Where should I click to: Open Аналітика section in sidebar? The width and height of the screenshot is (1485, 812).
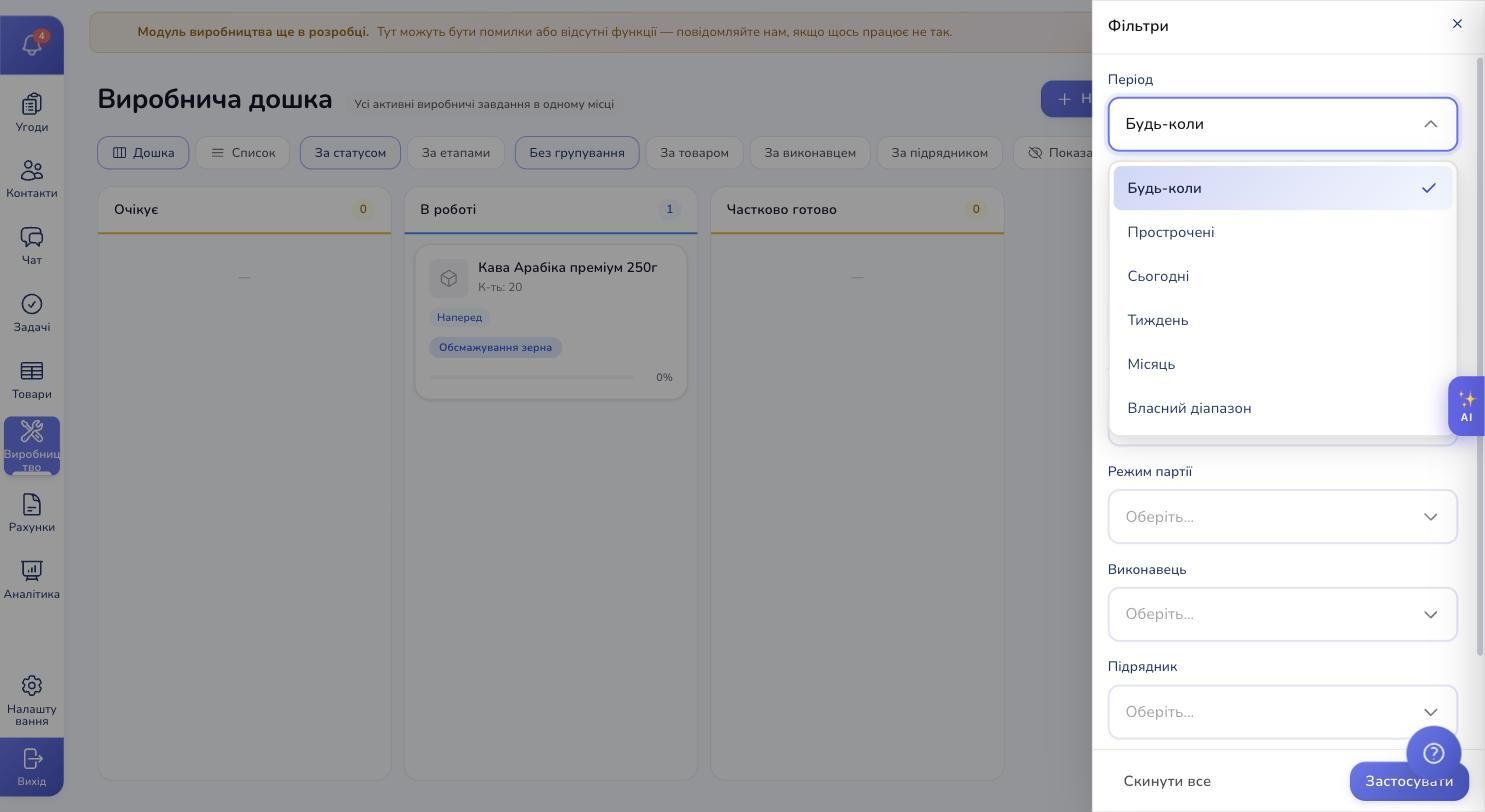coord(32,580)
